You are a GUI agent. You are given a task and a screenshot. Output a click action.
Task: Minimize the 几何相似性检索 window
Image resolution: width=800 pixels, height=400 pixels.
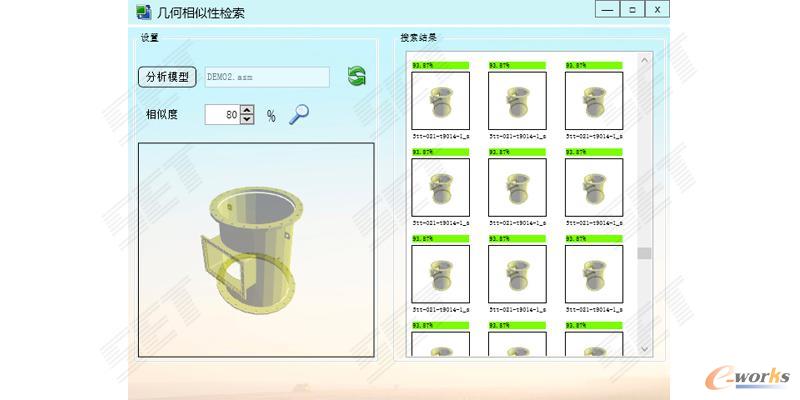607,9
